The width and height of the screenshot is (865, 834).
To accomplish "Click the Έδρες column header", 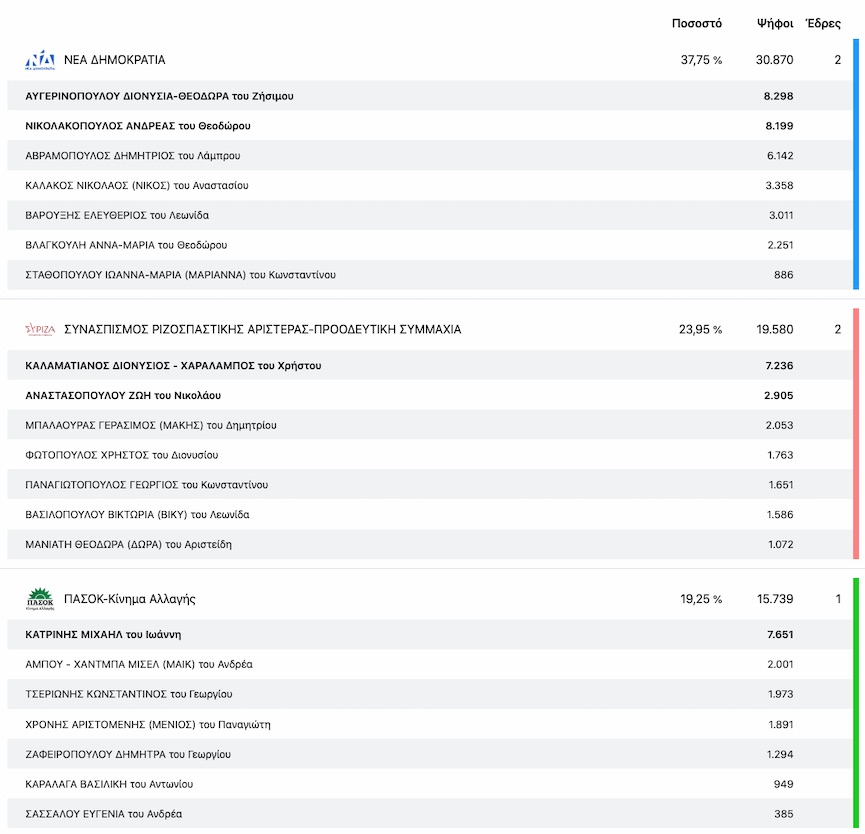I will point(823,23).
